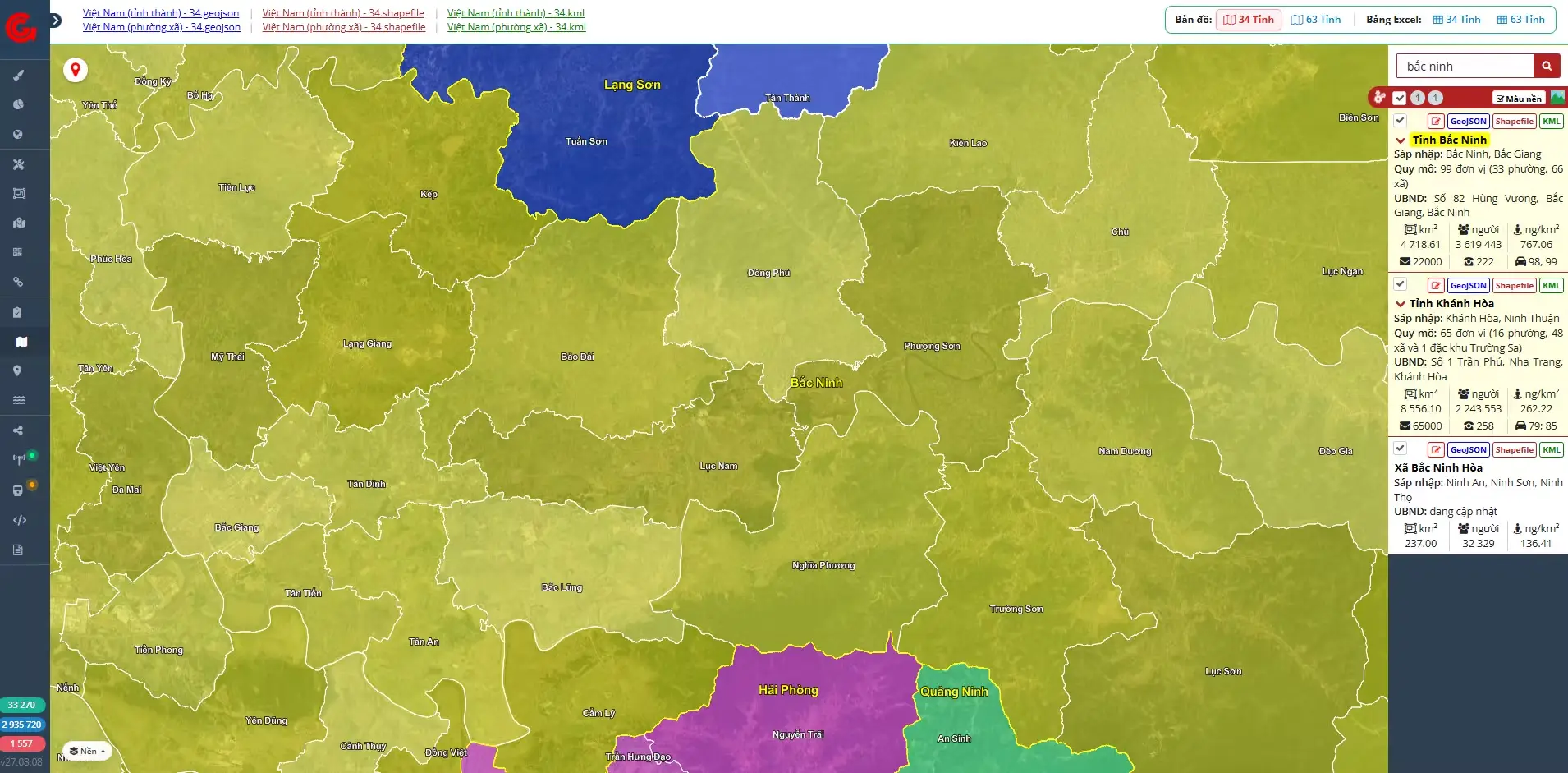
Task: Download Việt Nam (phường xã) - 34.shapefile
Action: [344, 27]
